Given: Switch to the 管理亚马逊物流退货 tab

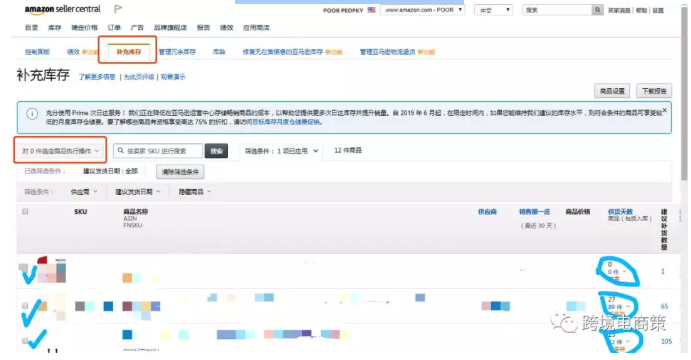Looking at the screenshot, I should pos(387,52).
